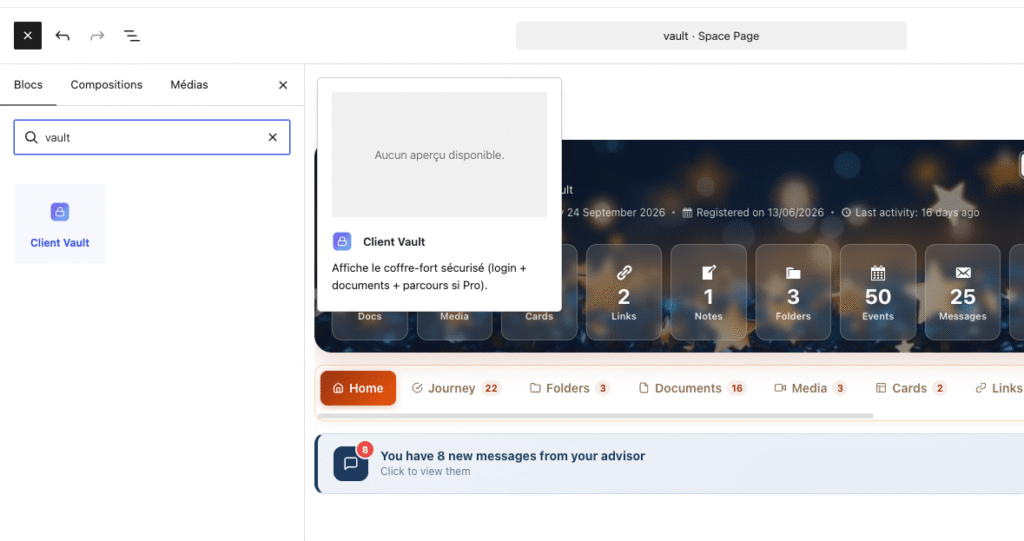This screenshot has height=541, width=1024.
Task: Open the Events stat card
Action: (x=878, y=292)
